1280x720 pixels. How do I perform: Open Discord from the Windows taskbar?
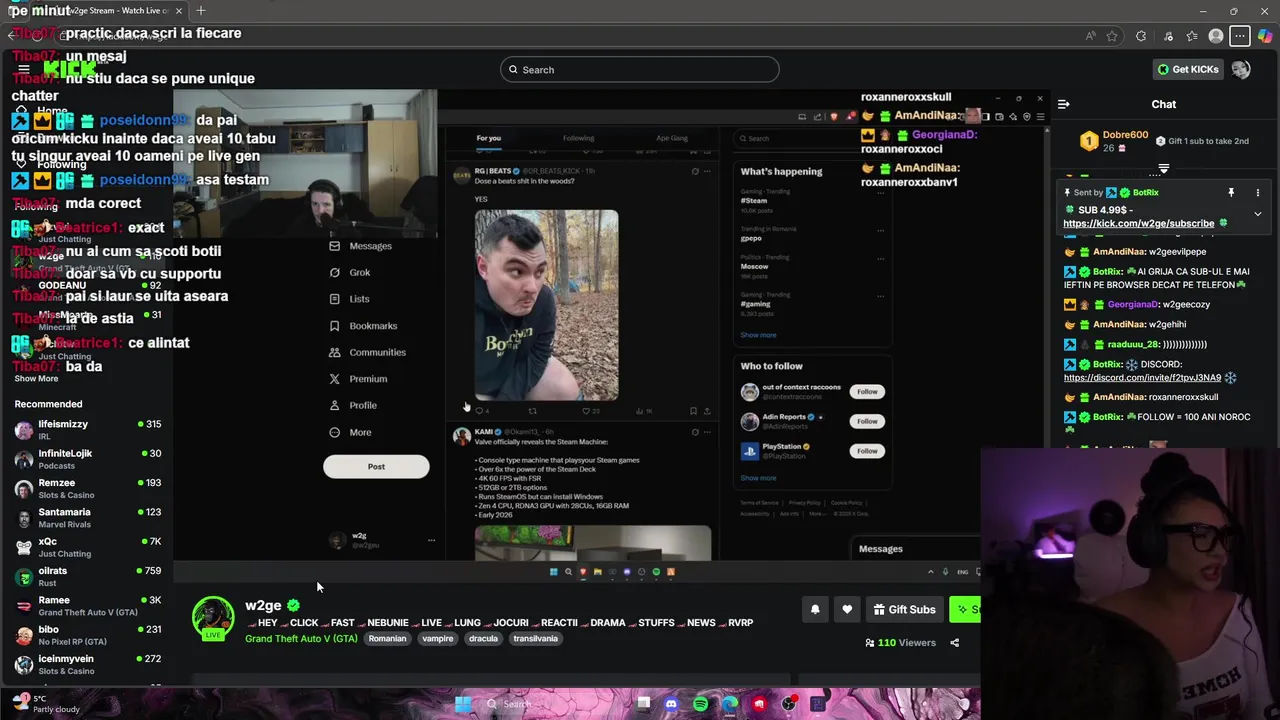coord(671,704)
